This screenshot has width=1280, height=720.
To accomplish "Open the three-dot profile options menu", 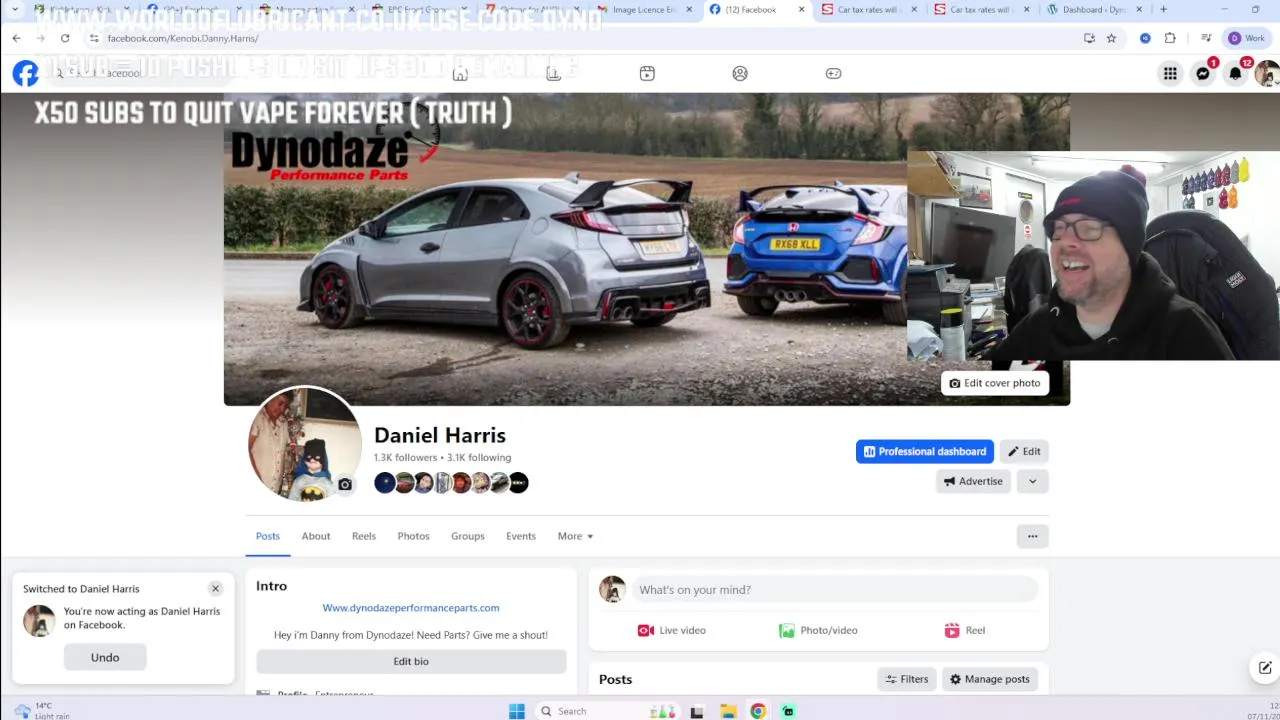I will tap(1032, 536).
